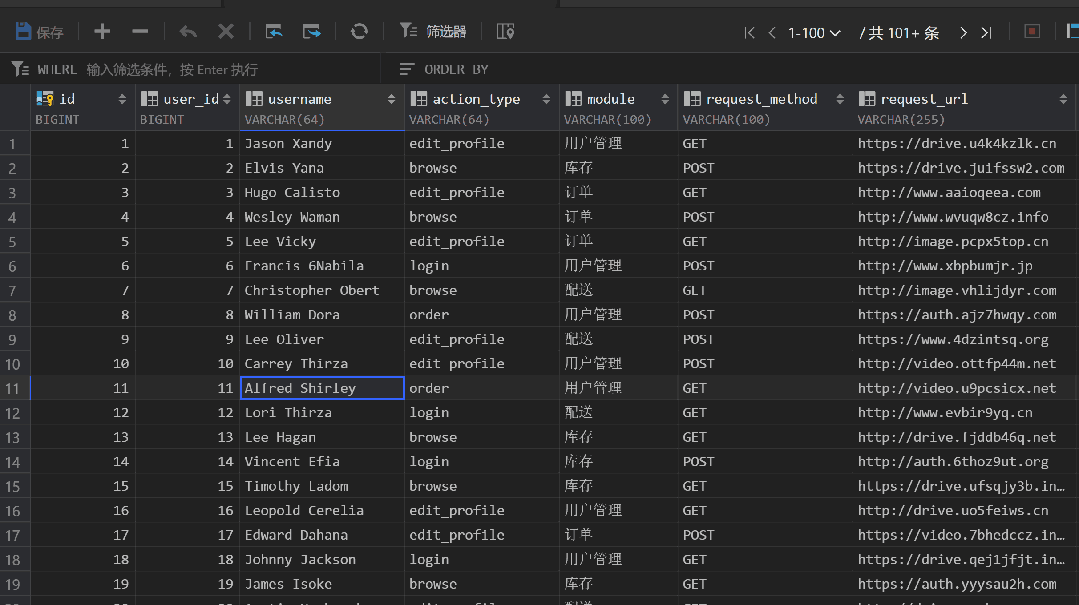Click http://video.u9pcsicx.net URL cell
Image resolution: width=1079 pixels, height=605 pixels.
pyautogui.click(x=964, y=388)
